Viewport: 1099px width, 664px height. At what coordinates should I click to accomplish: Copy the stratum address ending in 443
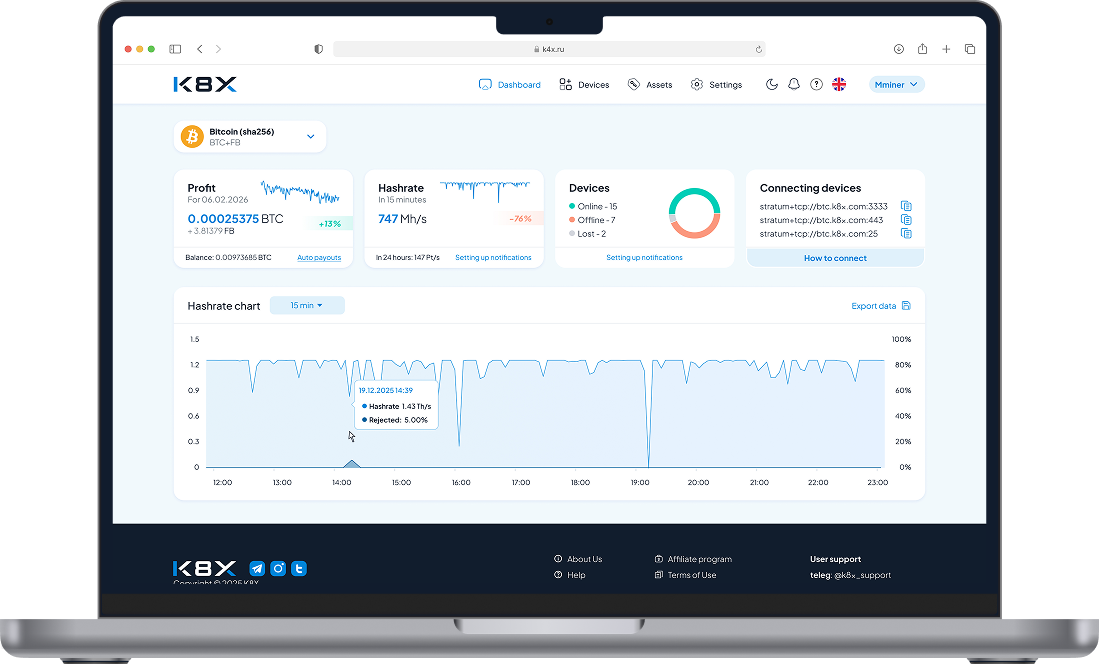pyautogui.click(x=906, y=220)
